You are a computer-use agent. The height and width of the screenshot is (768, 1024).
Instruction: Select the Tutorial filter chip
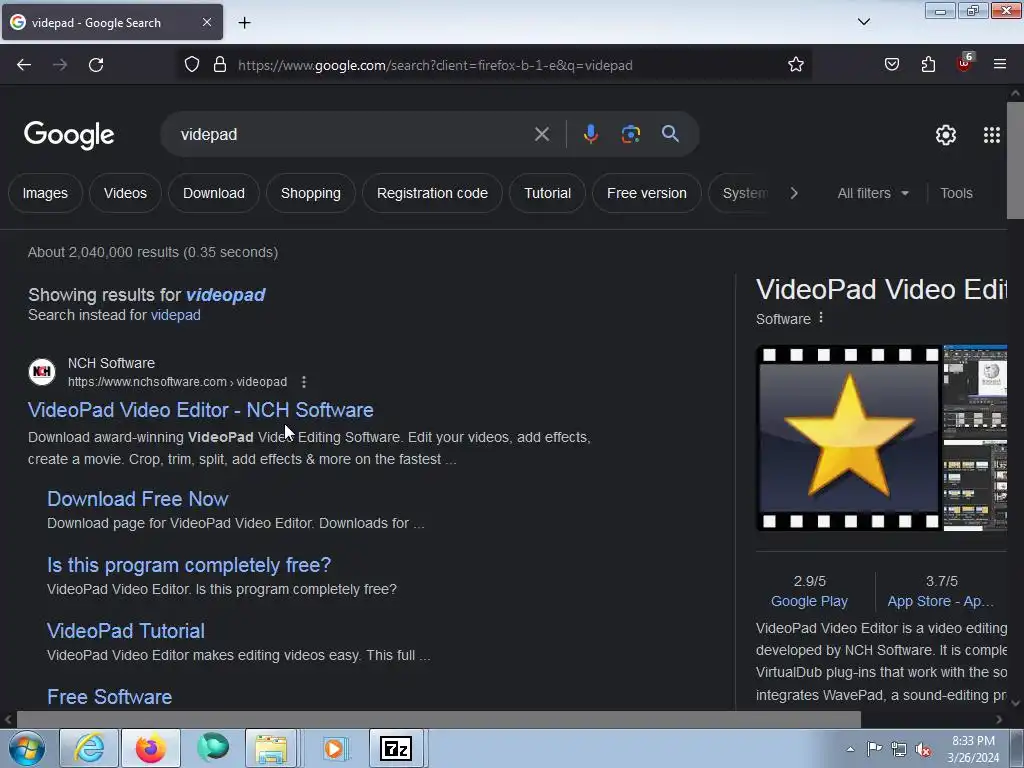coord(547,193)
